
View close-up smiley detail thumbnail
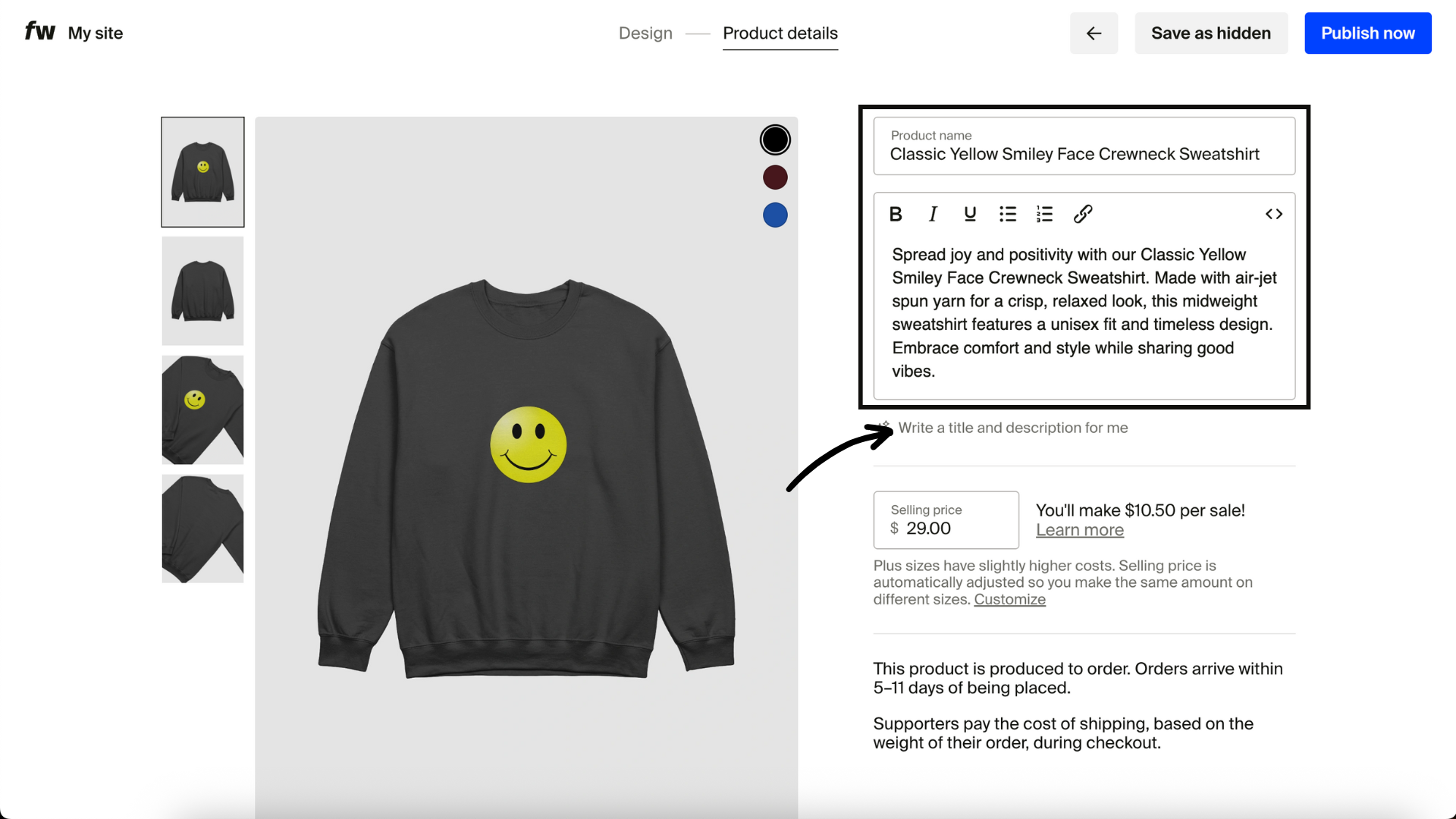(x=202, y=410)
